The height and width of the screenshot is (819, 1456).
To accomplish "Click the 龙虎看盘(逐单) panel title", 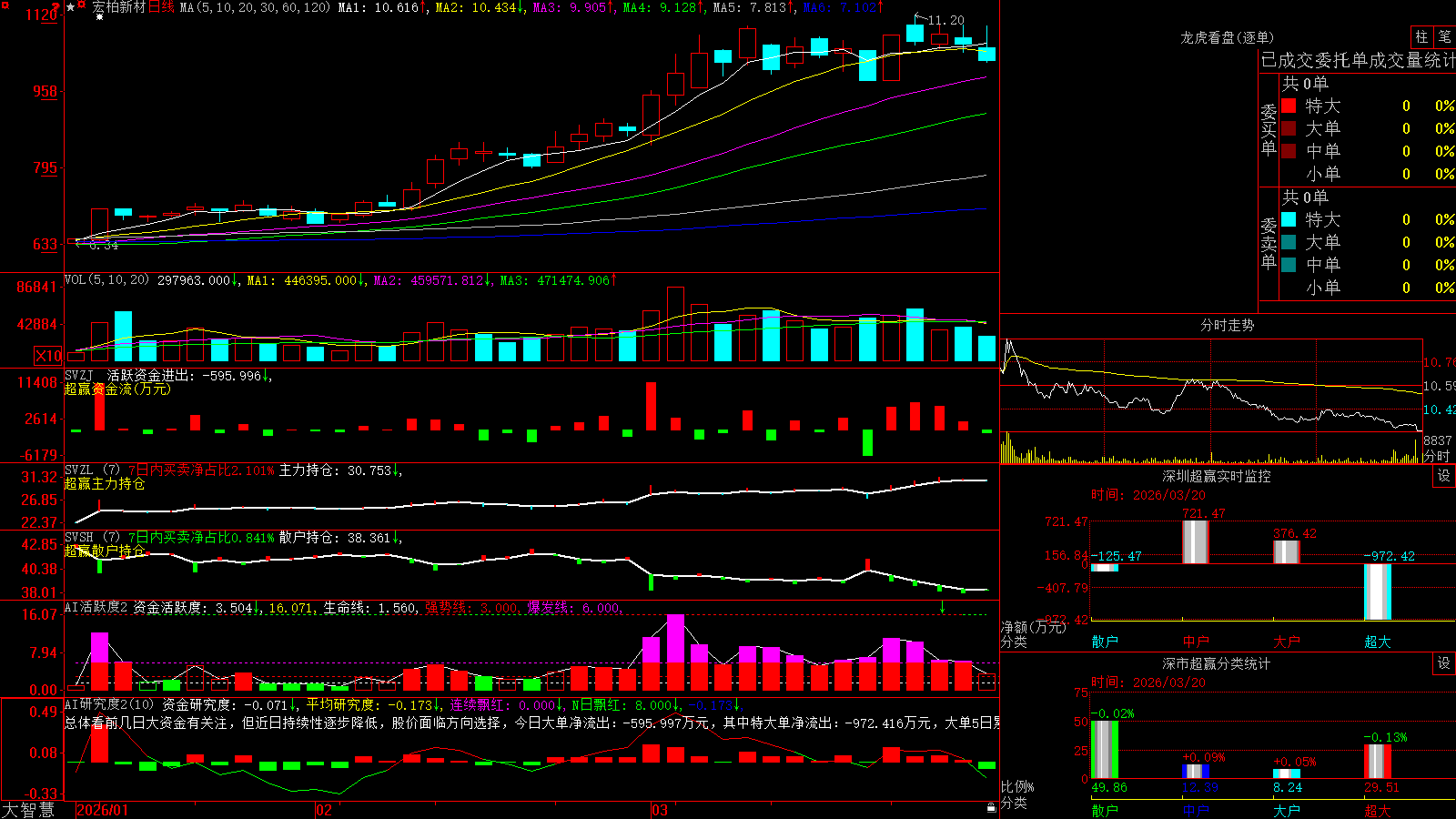I will [x=1227, y=37].
